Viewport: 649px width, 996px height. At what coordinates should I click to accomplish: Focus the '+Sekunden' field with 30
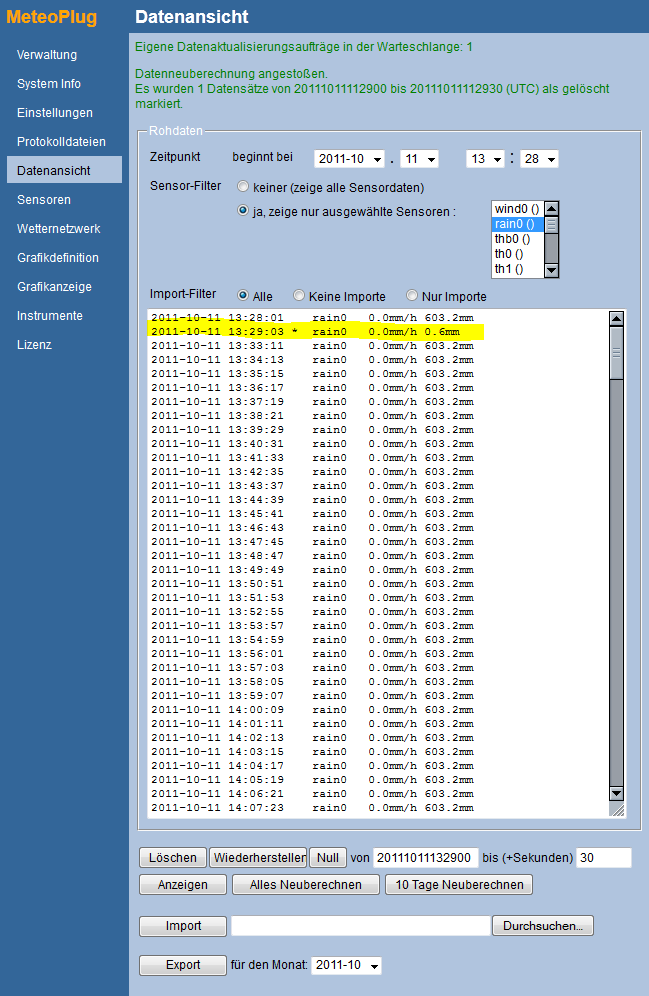(x=604, y=858)
